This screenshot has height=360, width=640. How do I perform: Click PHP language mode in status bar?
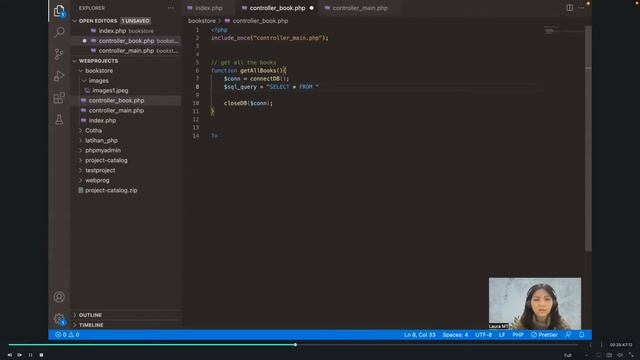tap(518, 335)
